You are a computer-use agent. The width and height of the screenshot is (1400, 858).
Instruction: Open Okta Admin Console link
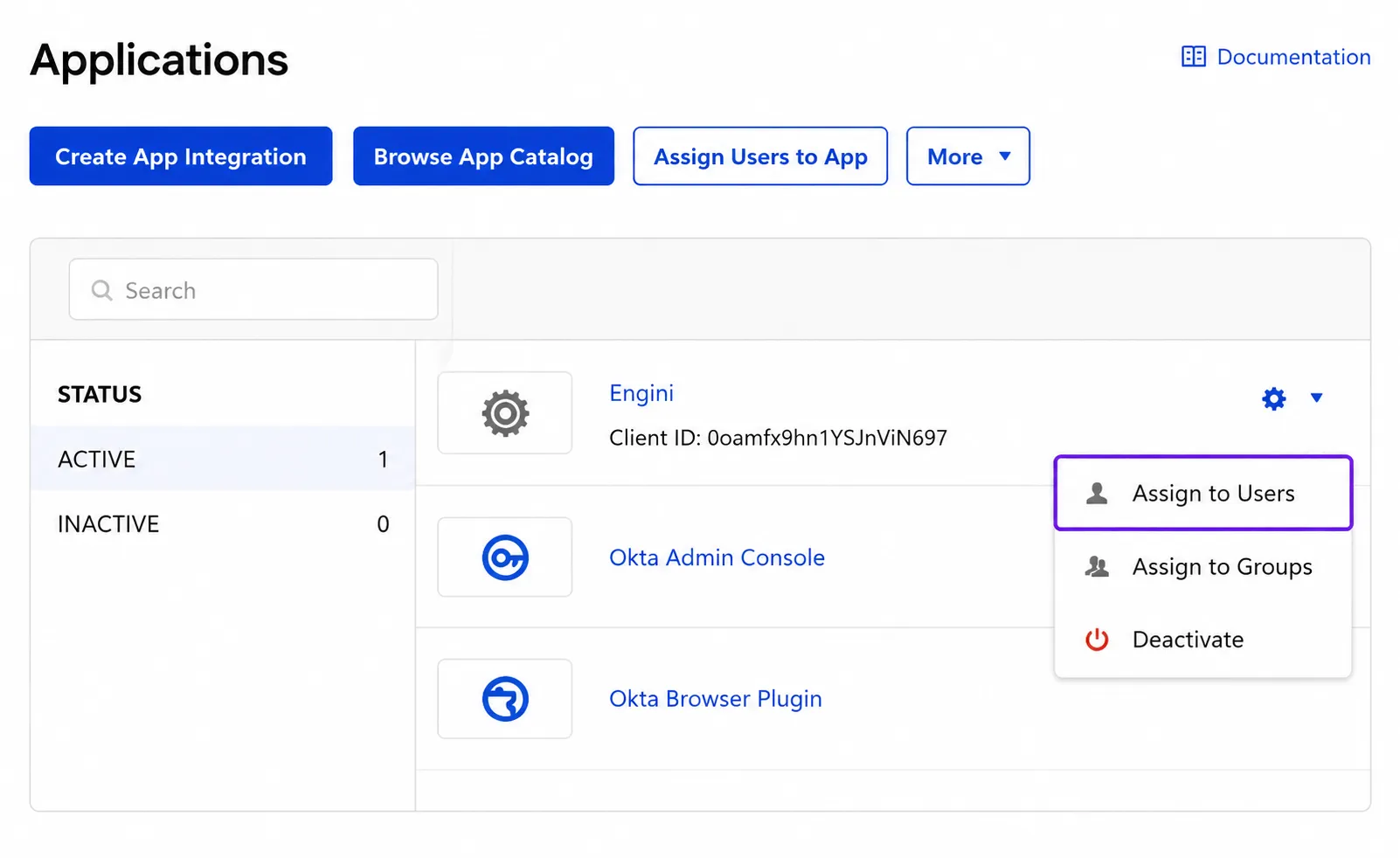click(x=717, y=557)
